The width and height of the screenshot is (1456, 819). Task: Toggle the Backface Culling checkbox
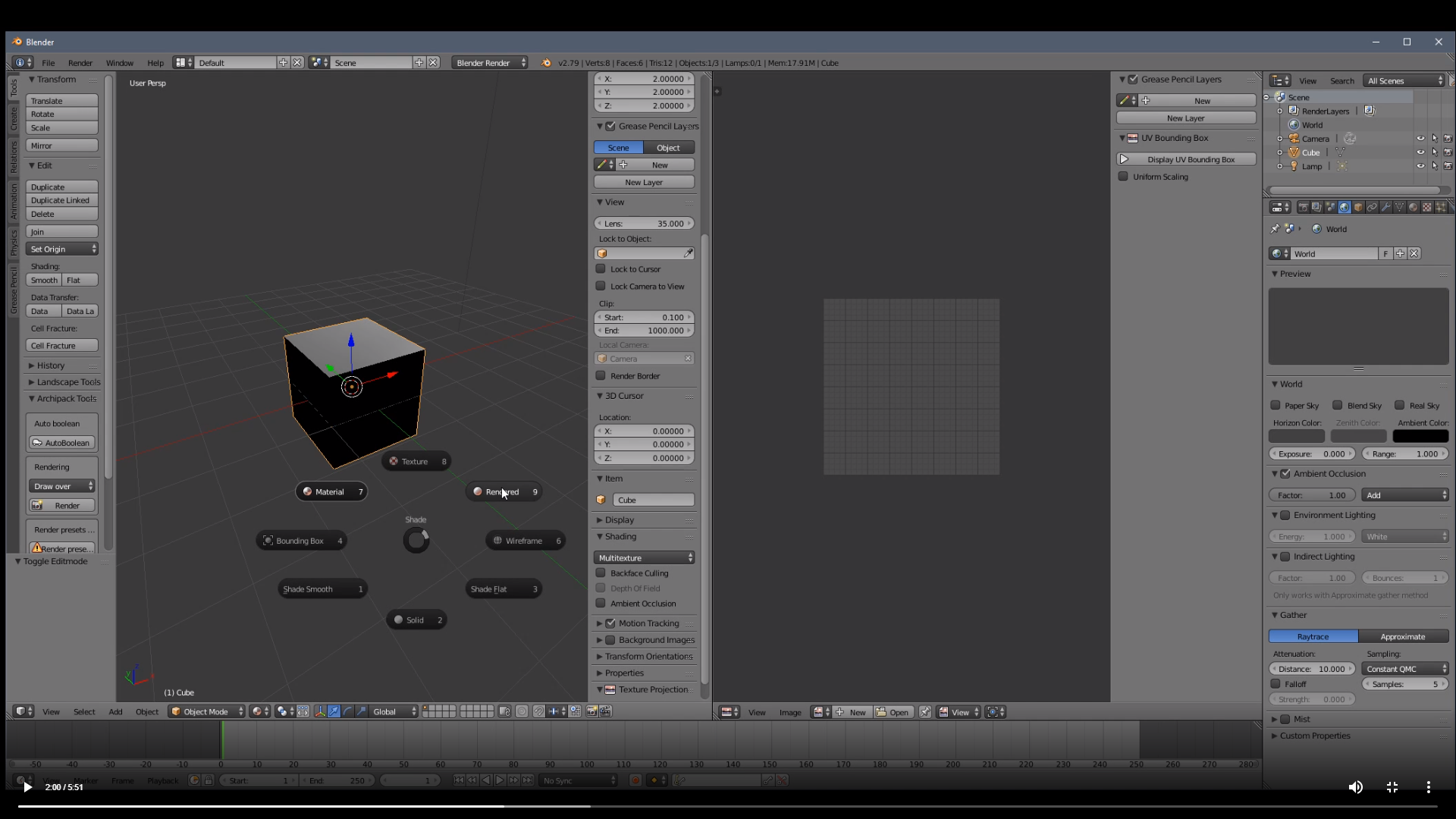click(x=601, y=573)
